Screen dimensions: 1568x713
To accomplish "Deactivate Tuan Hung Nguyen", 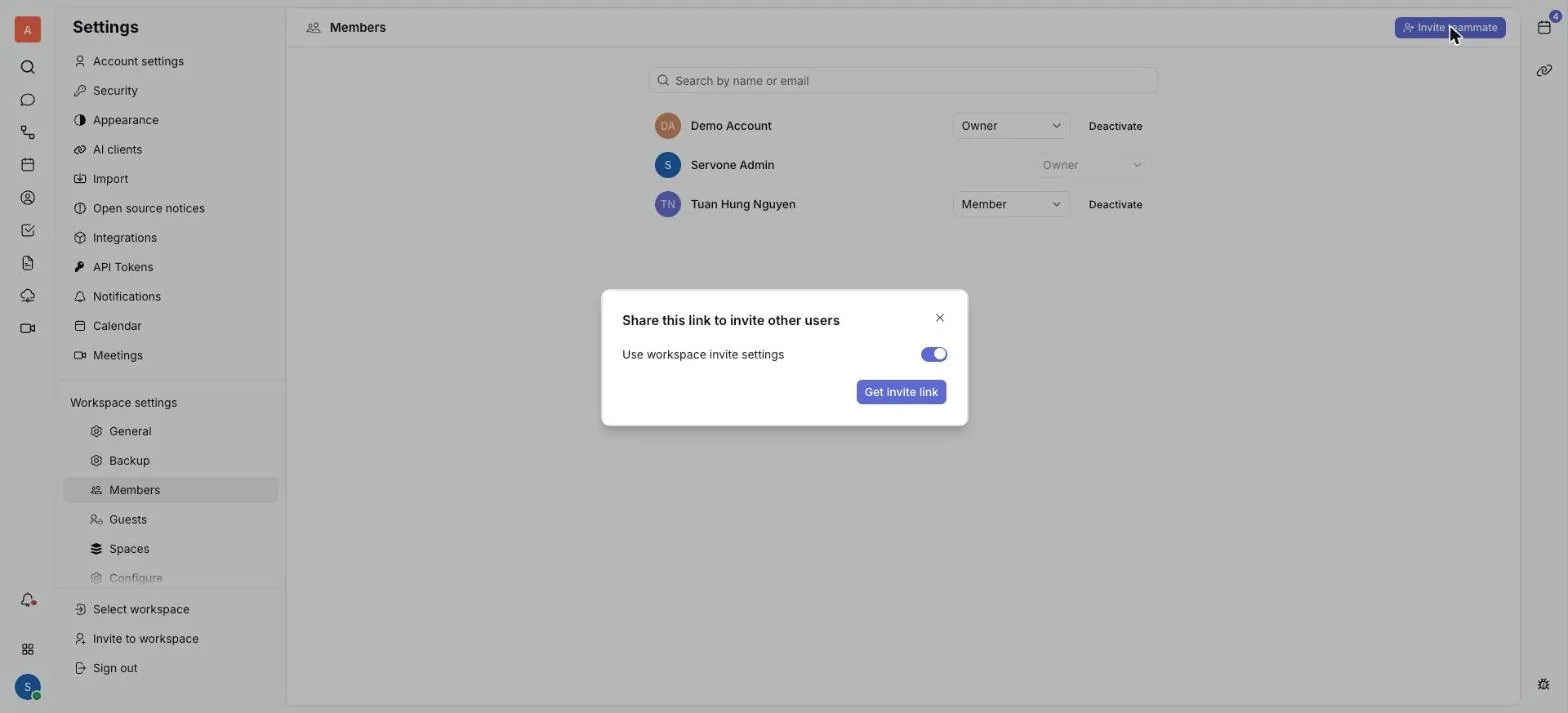I will pos(1115,204).
